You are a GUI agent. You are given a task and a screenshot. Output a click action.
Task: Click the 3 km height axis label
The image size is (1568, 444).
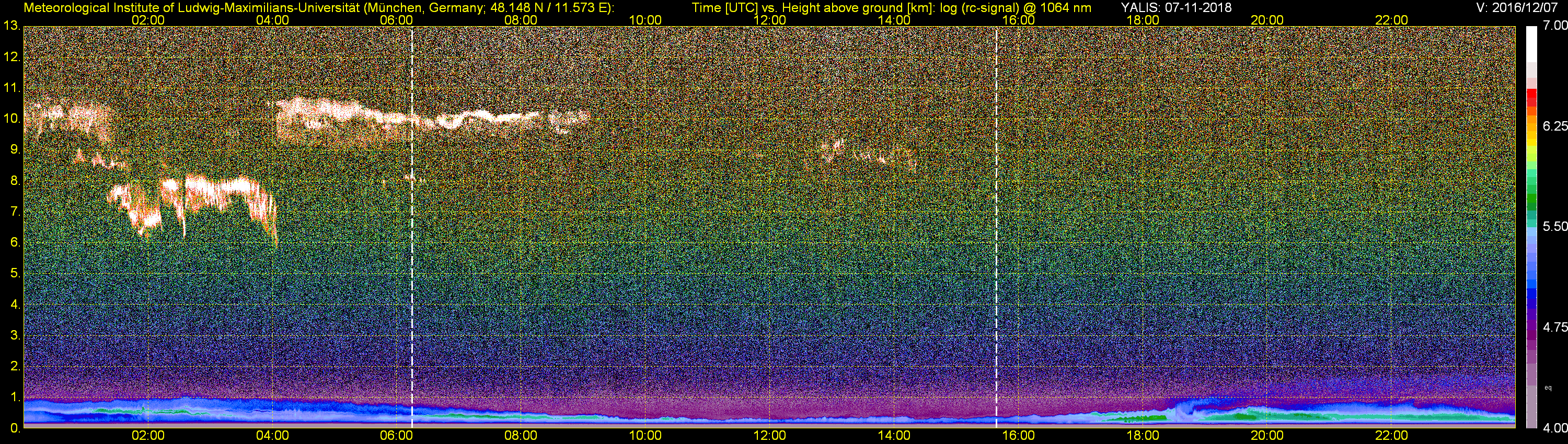[15, 335]
